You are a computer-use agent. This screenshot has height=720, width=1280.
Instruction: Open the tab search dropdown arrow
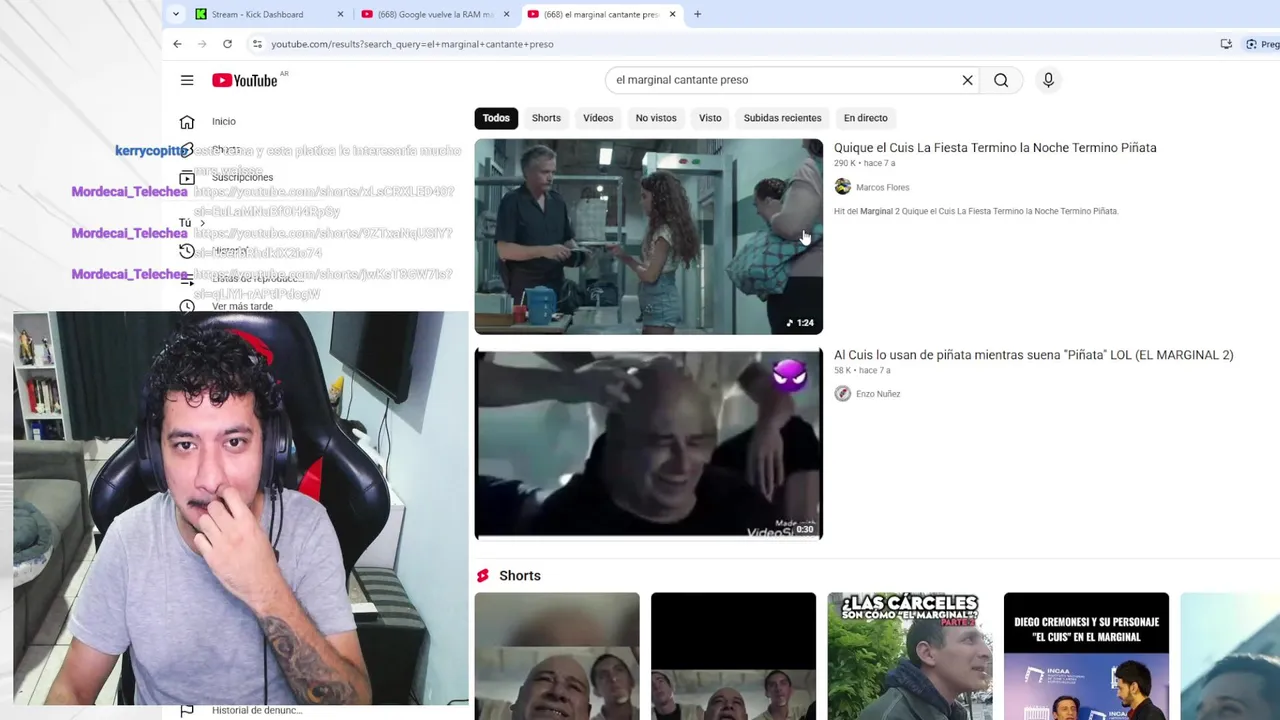click(x=176, y=14)
